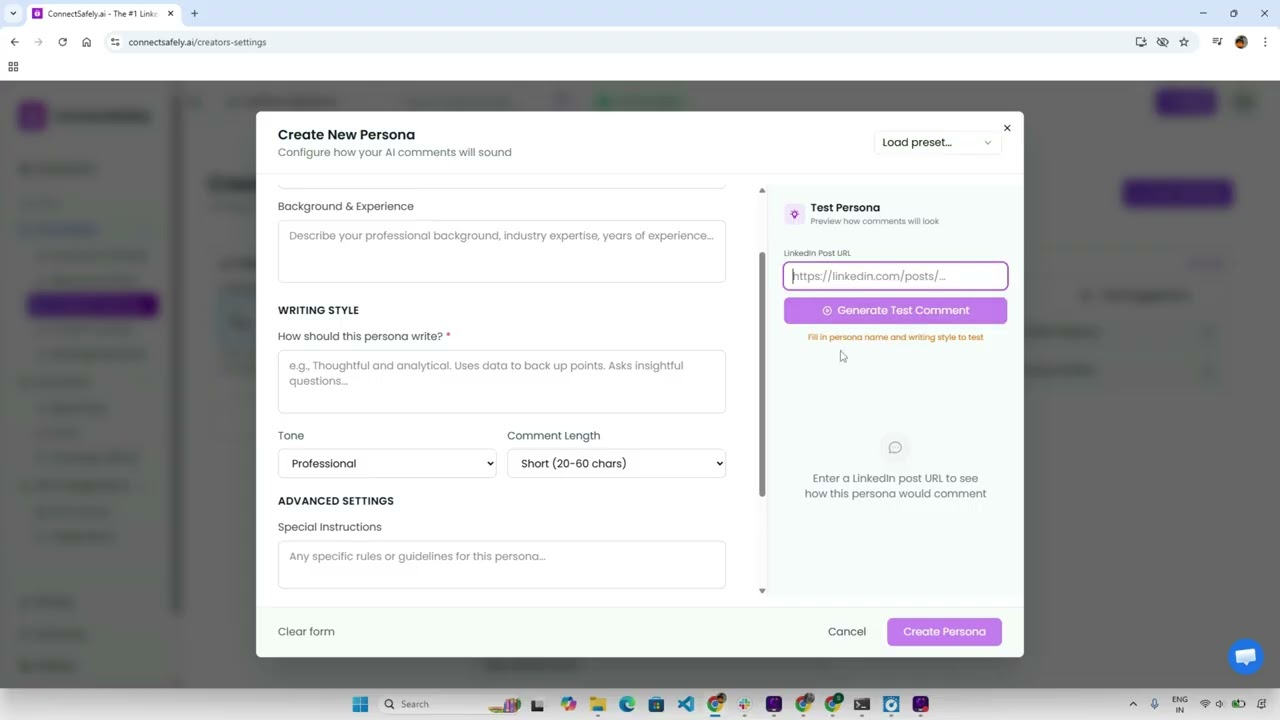The image size is (1280, 720).
Task: Bookmark this page with the star icon
Action: tap(1184, 42)
